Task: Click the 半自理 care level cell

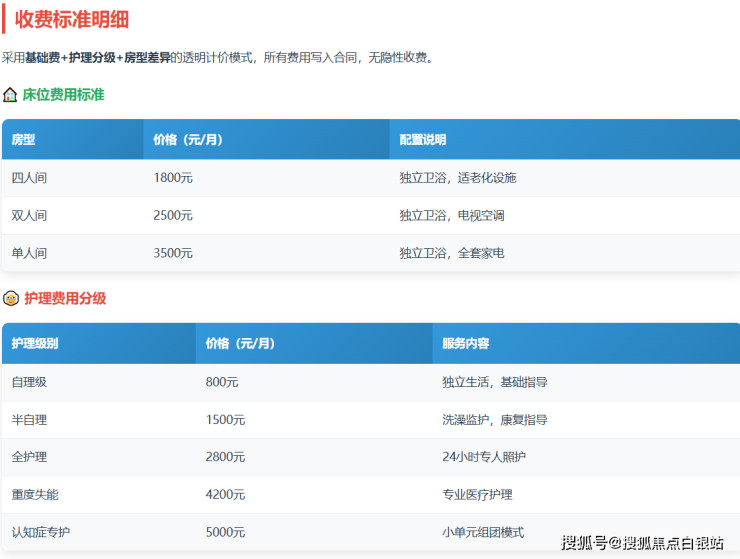Action: pyautogui.click(x=29, y=420)
